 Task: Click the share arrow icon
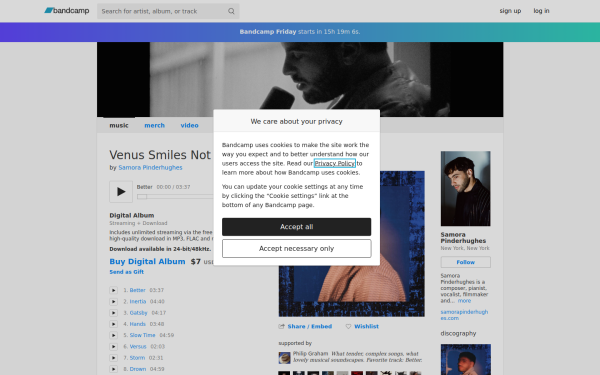(x=282, y=326)
